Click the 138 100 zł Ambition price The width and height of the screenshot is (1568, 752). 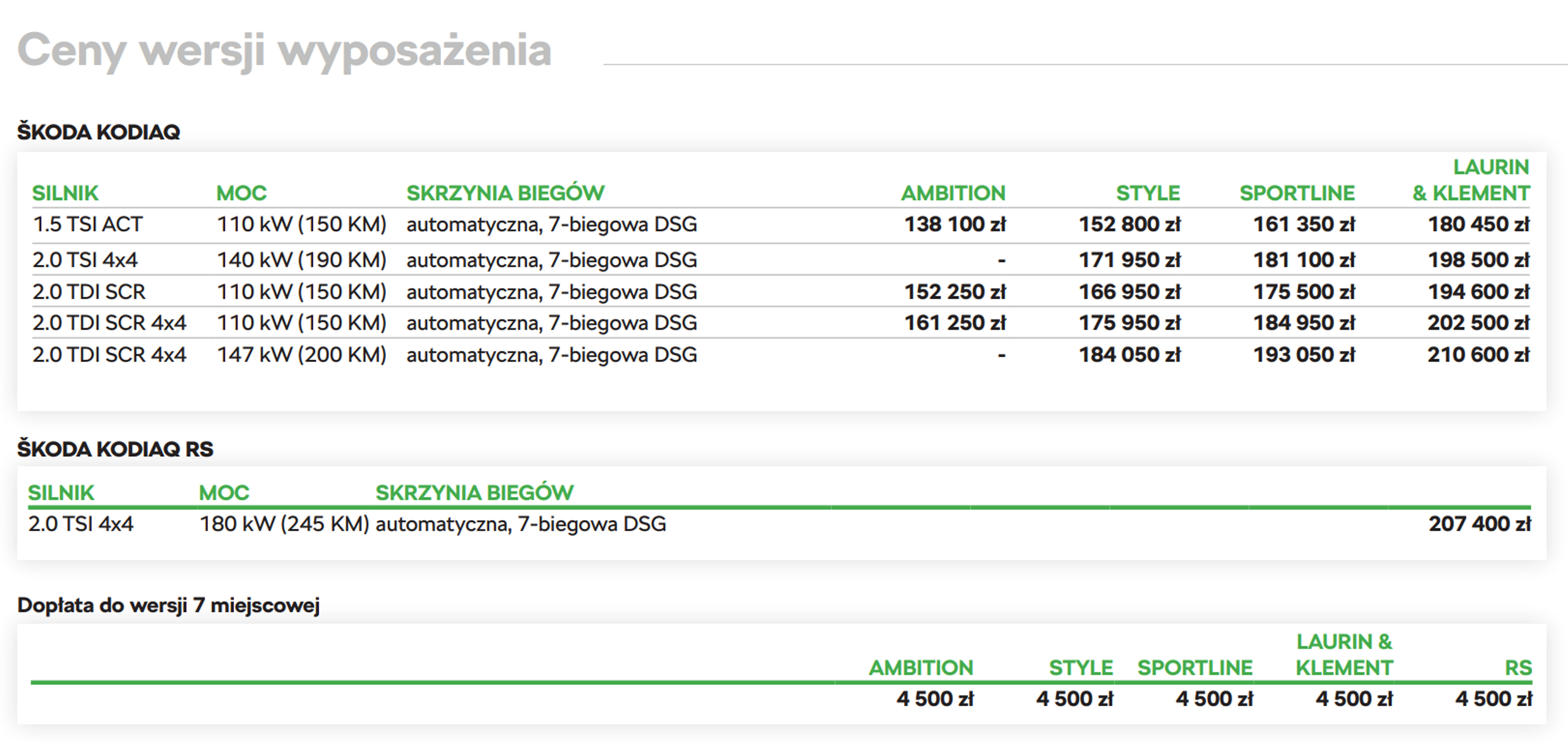coord(954,225)
